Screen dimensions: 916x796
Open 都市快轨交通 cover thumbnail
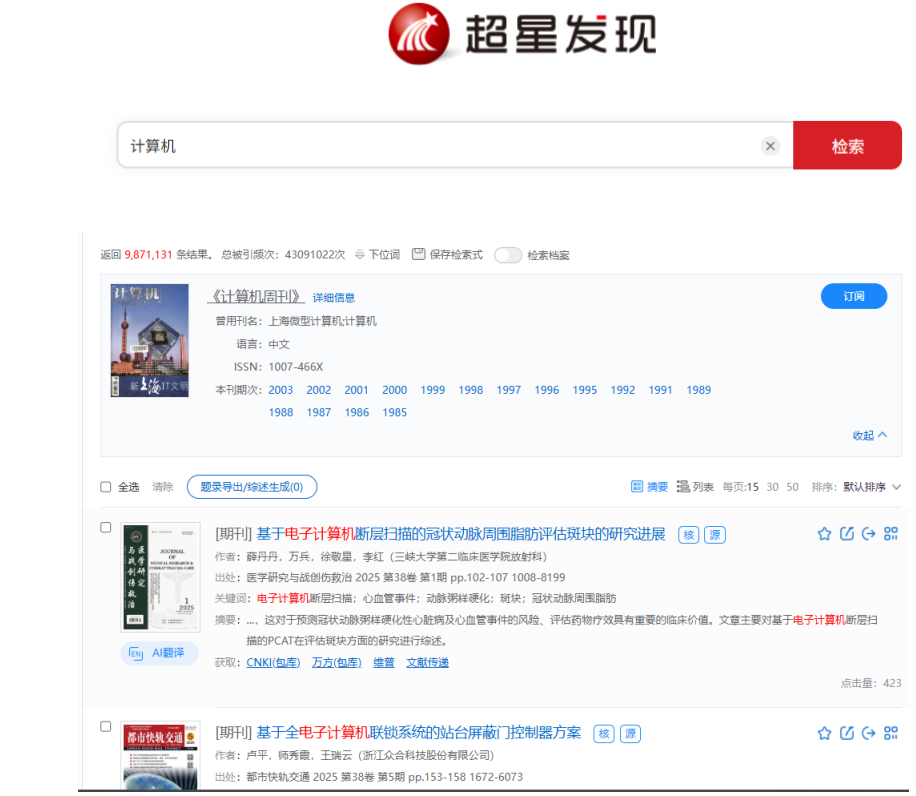(x=160, y=756)
